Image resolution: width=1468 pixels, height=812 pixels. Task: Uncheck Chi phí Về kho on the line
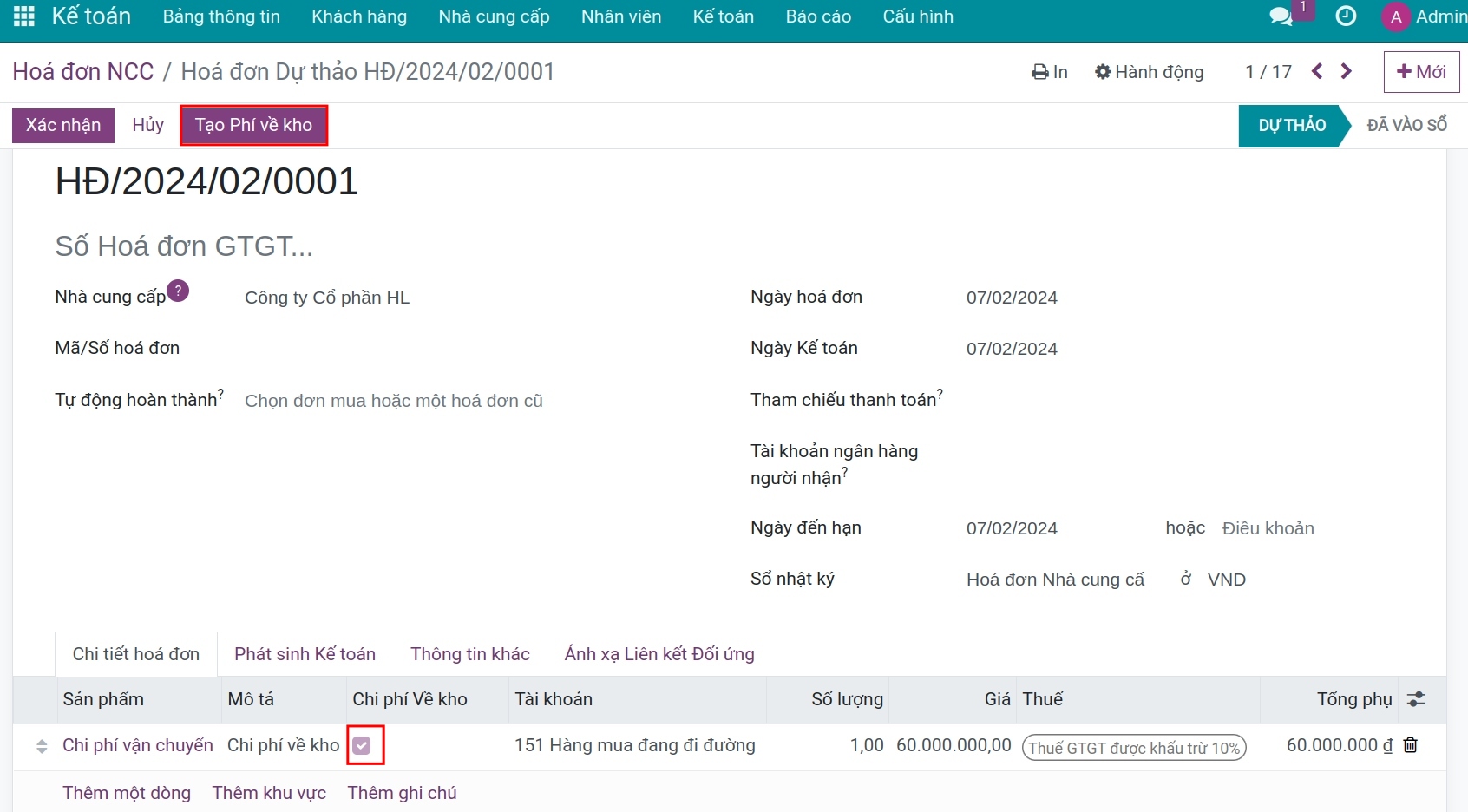(x=364, y=745)
